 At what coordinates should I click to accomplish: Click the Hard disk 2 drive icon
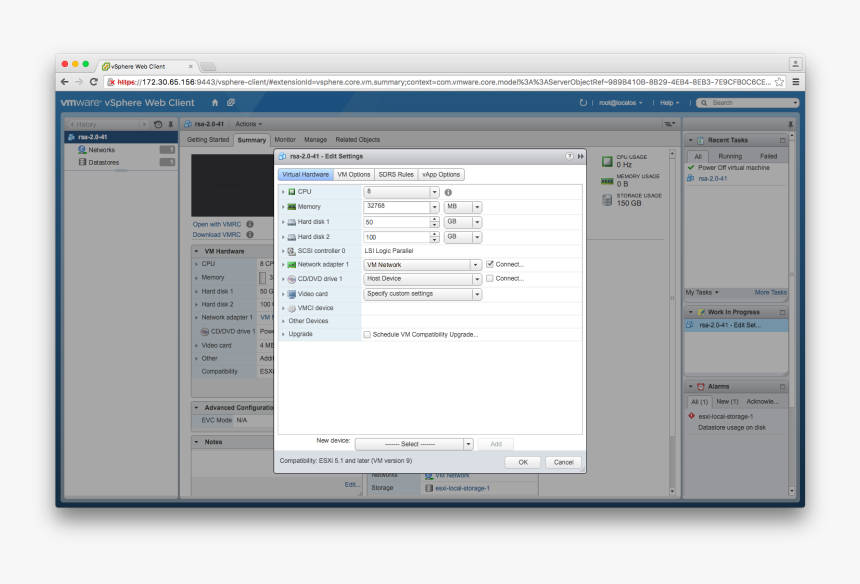292,237
